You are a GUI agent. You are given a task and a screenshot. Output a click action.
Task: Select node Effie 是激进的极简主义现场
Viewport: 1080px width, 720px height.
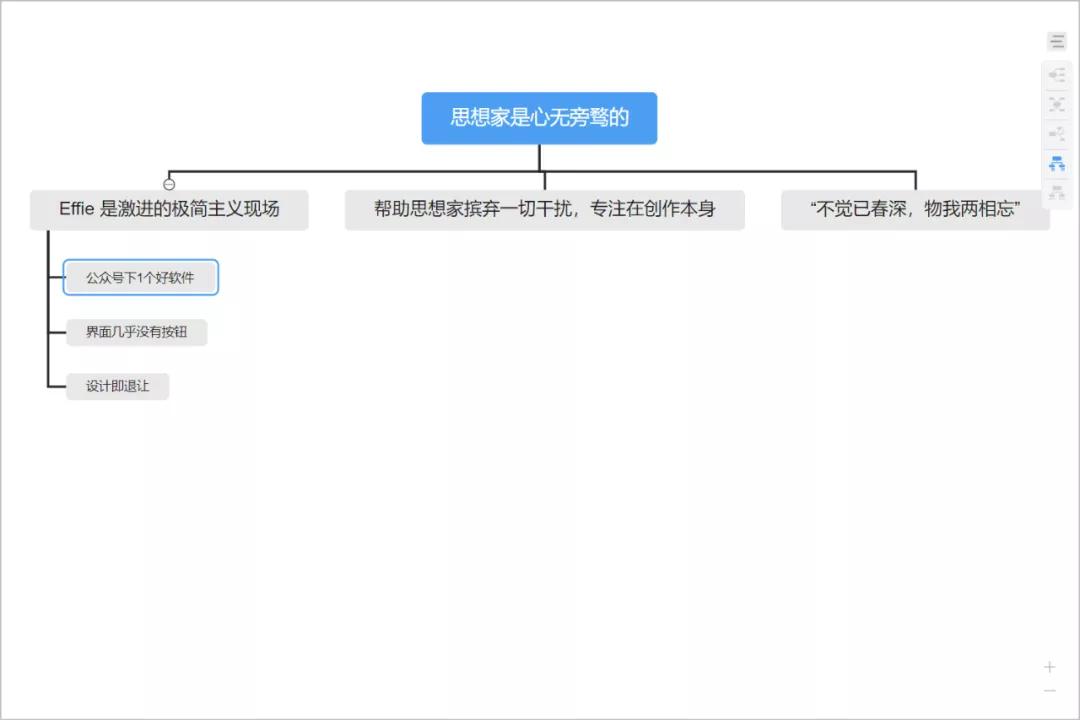[169, 209]
